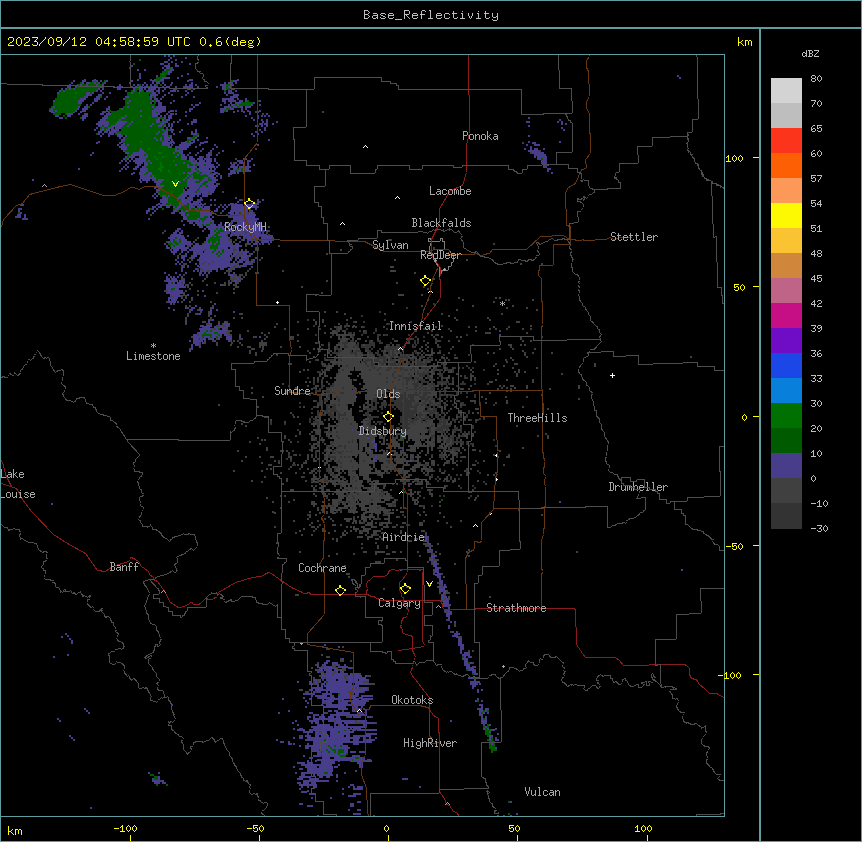862x842 pixels.
Task: Click the Sundre label
Action: (292, 391)
